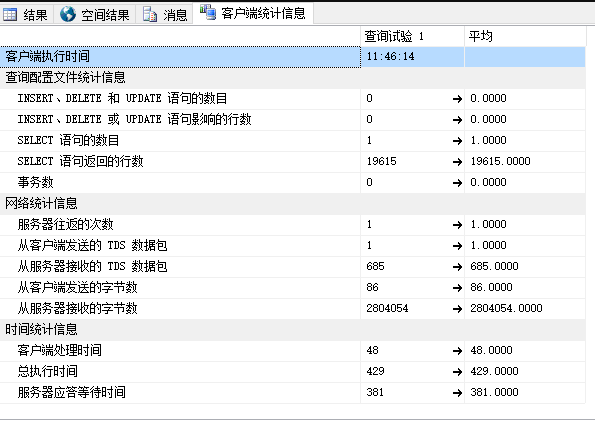Click the trend arrow in 从服务器接收的字节数 row
Image resolution: width=595 pixels, height=422 pixels.
click(x=457, y=309)
